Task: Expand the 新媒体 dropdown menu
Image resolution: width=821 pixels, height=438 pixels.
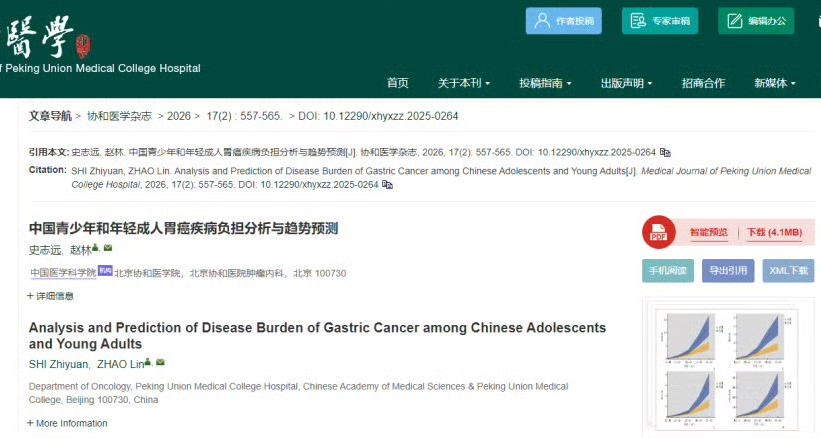Action: pyautogui.click(x=775, y=83)
